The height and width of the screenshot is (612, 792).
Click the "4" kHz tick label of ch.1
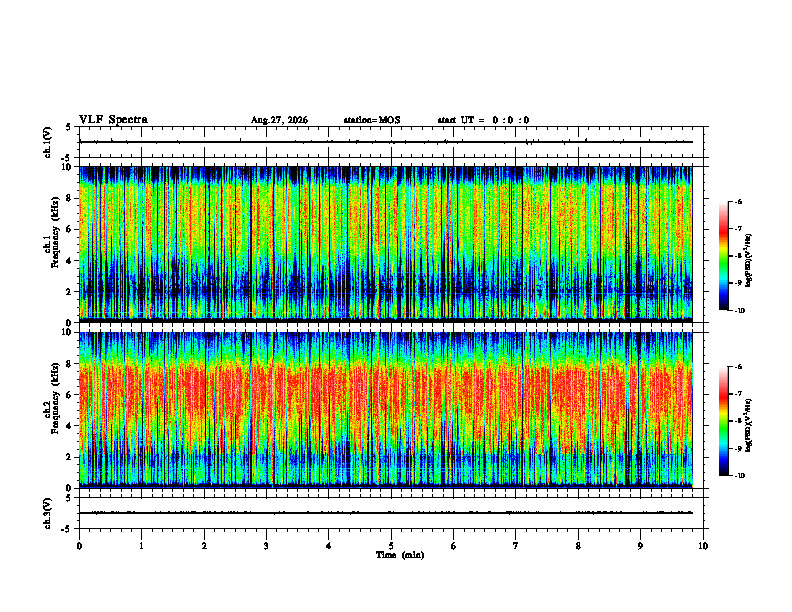point(69,261)
